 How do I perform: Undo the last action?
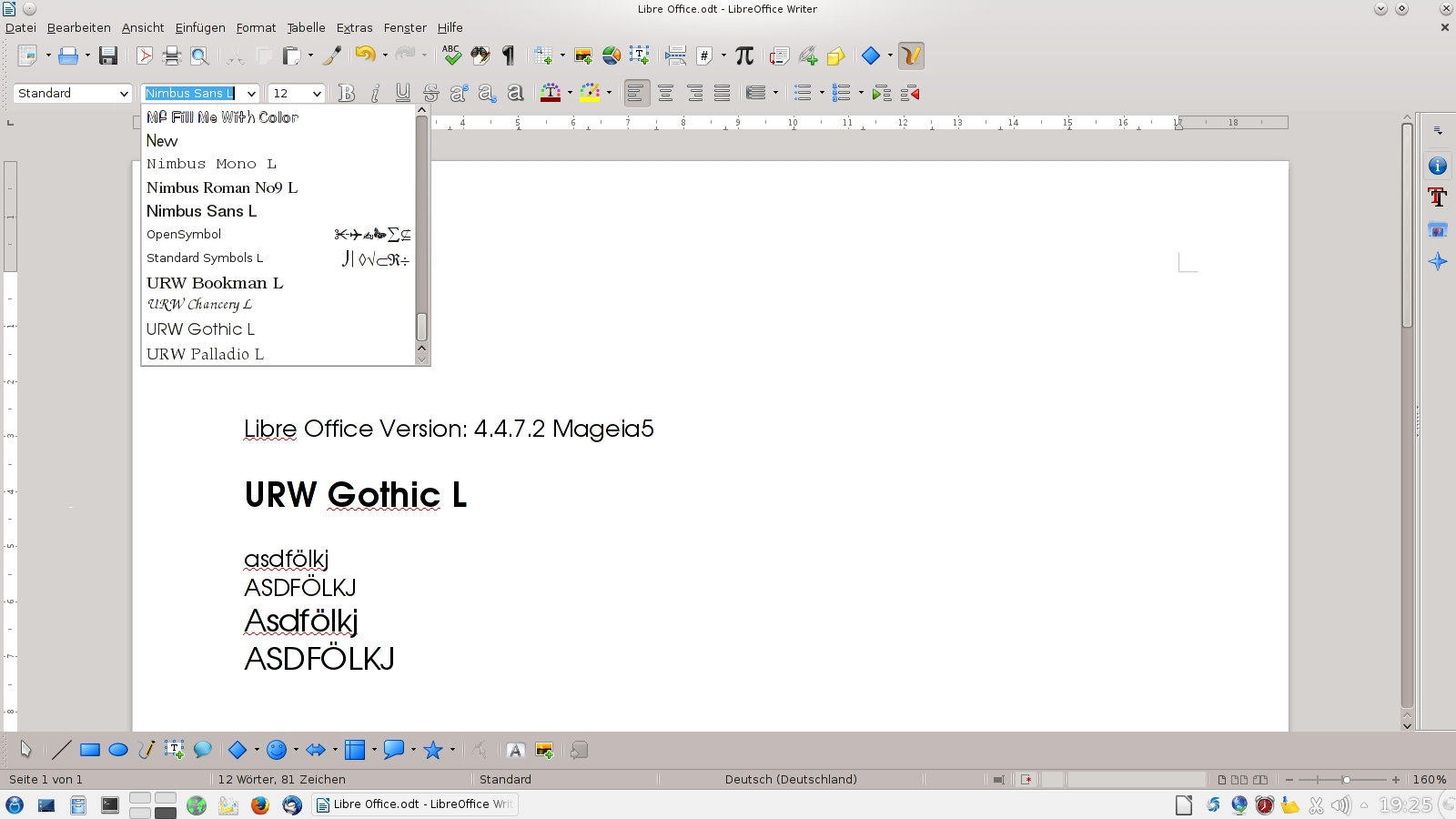tap(365, 56)
